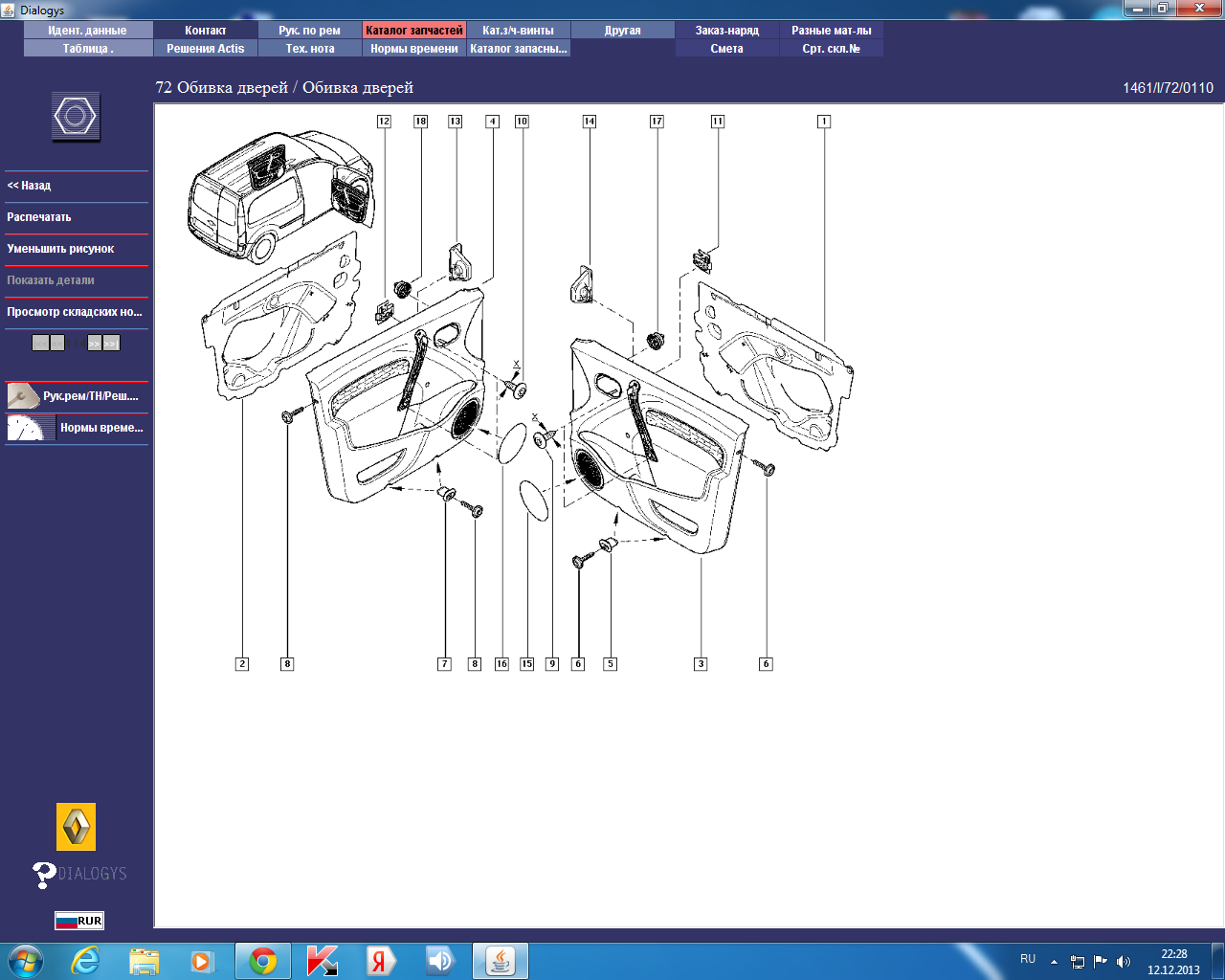Click Уменьшить рисунок to shrink image
The height and width of the screenshot is (980, 1225).
point(77,249)
